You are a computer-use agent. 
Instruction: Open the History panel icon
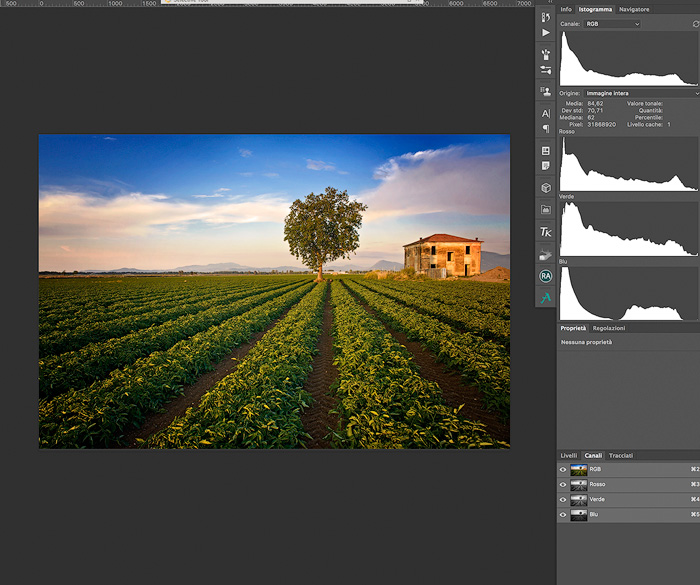click(546, 17)
